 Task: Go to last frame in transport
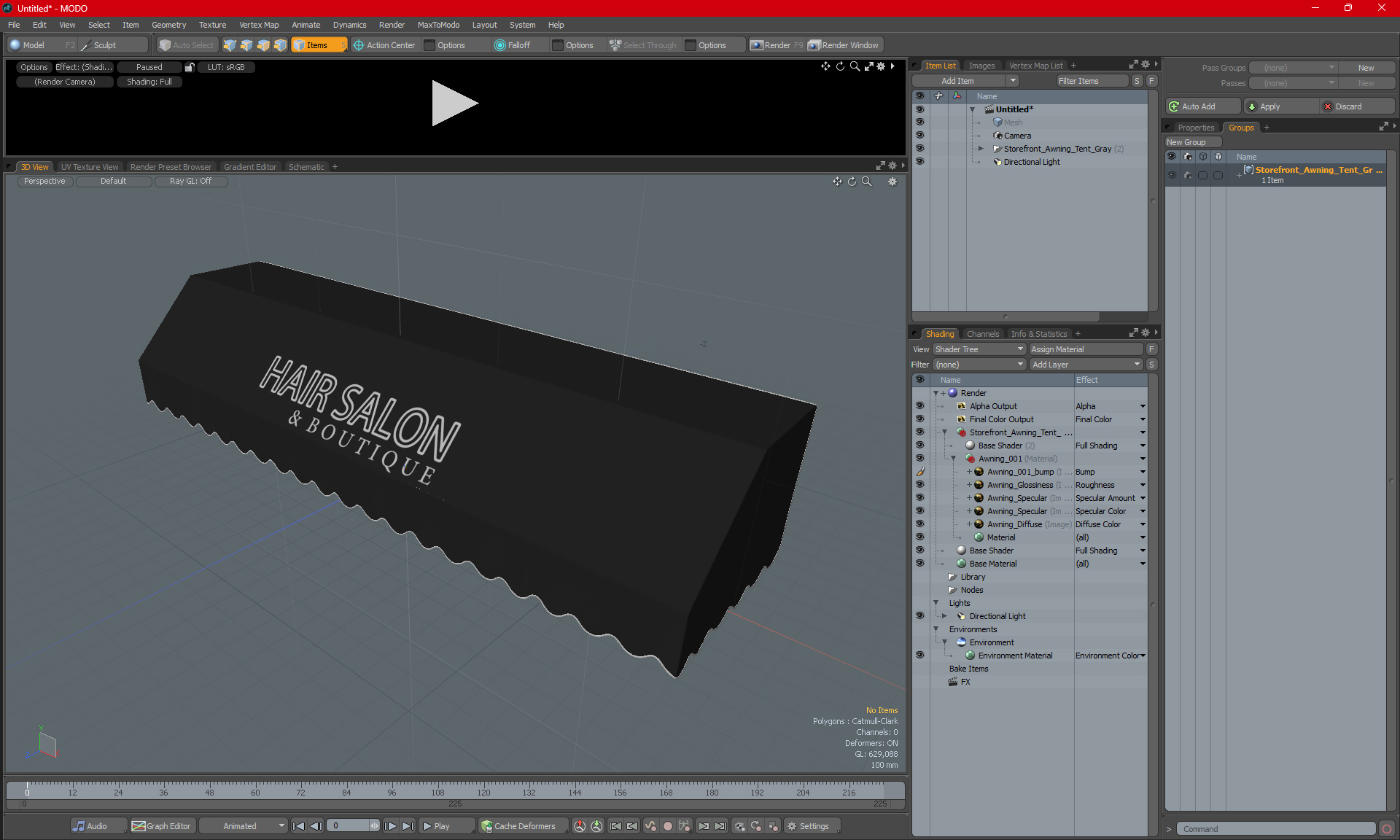(408, 826)
